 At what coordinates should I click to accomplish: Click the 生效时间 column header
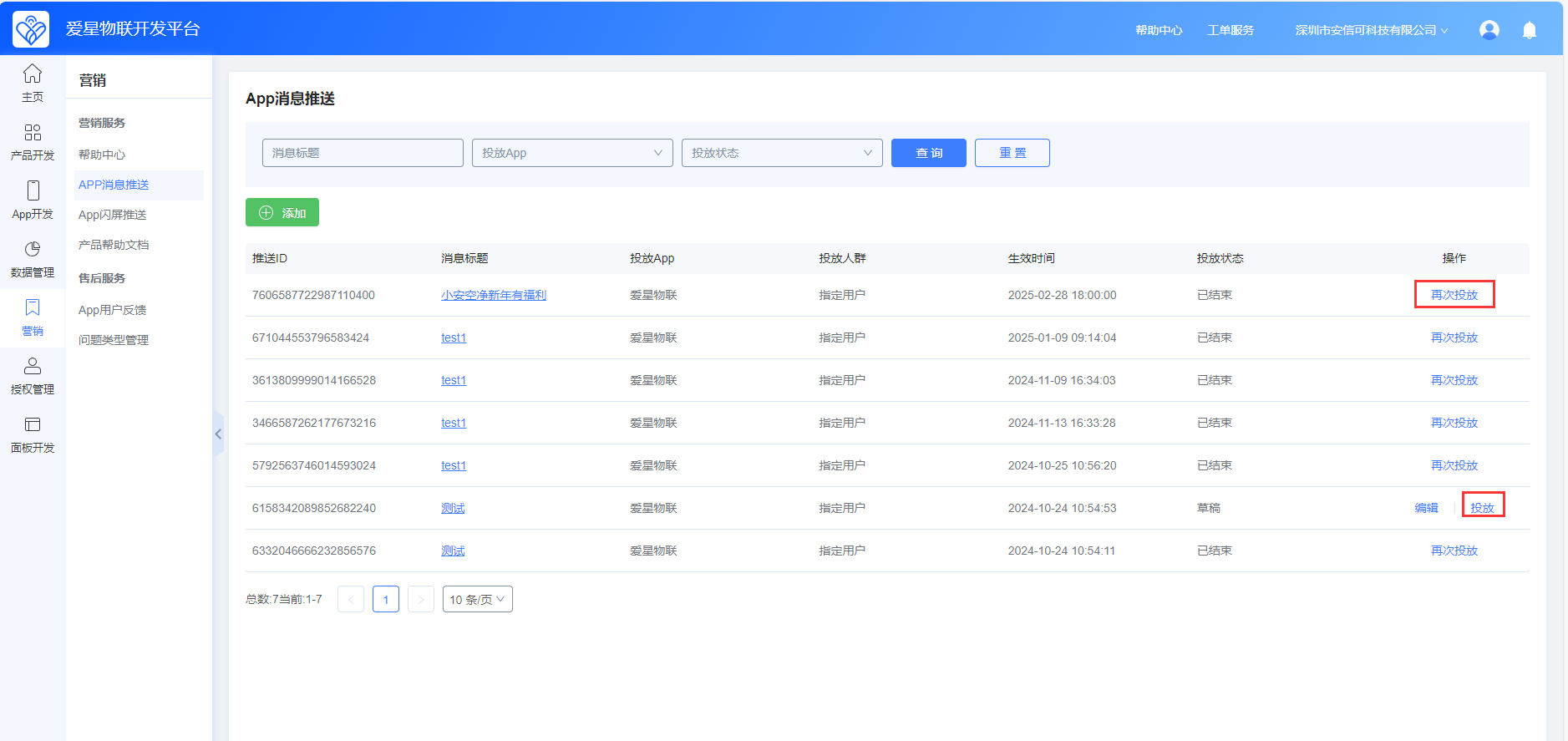pos(1032,258)
